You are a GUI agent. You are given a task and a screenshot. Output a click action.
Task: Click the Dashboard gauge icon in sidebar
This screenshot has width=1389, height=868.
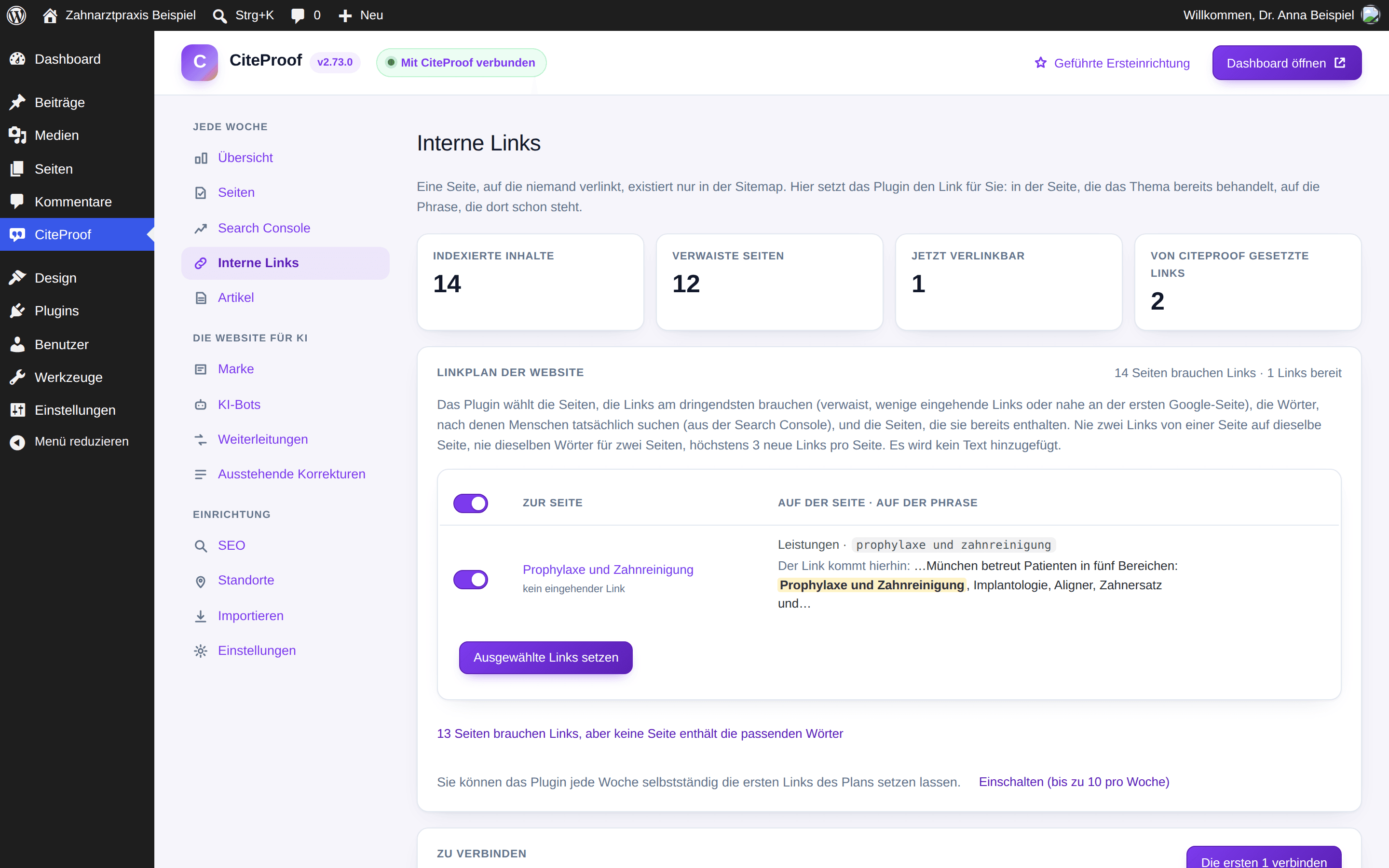[17, 59]
